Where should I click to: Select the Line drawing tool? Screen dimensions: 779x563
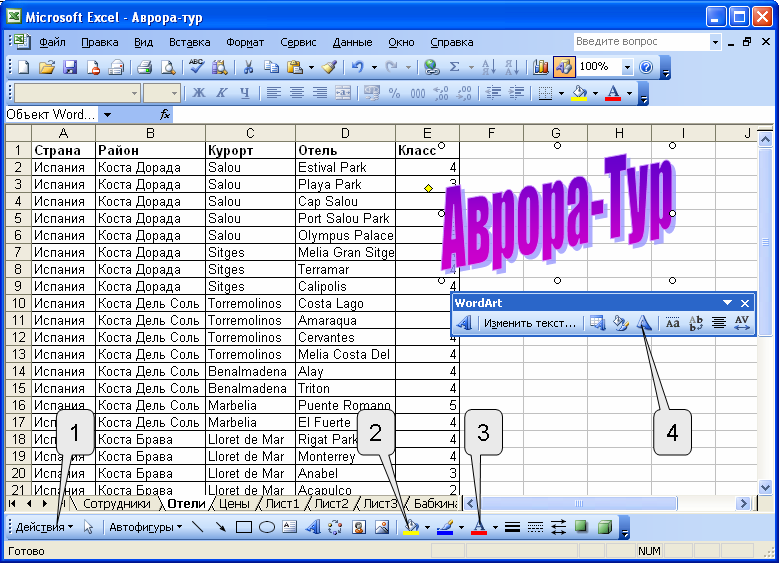click(197, 527)
